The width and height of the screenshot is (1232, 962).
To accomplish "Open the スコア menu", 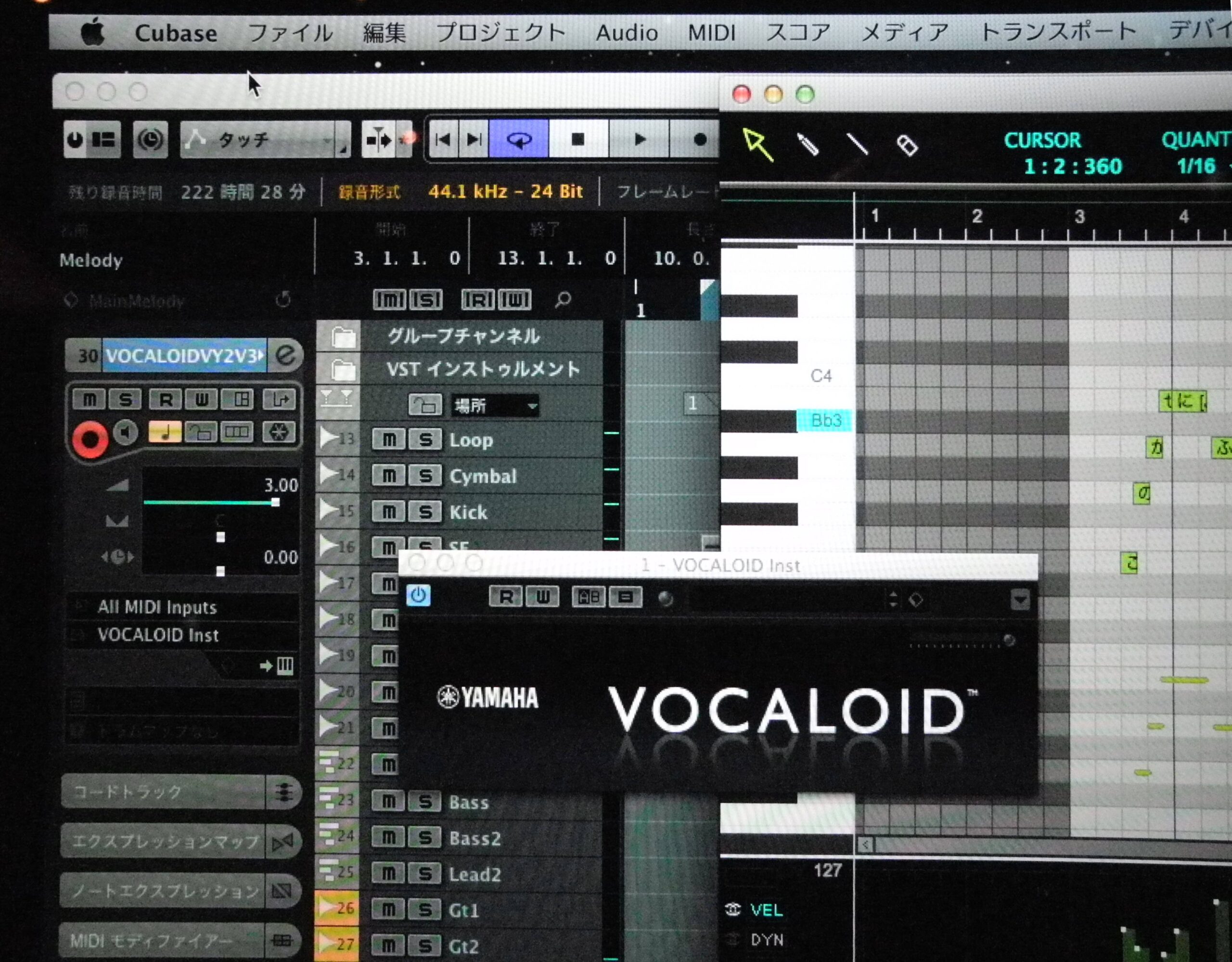I will [x=798, y=32].
